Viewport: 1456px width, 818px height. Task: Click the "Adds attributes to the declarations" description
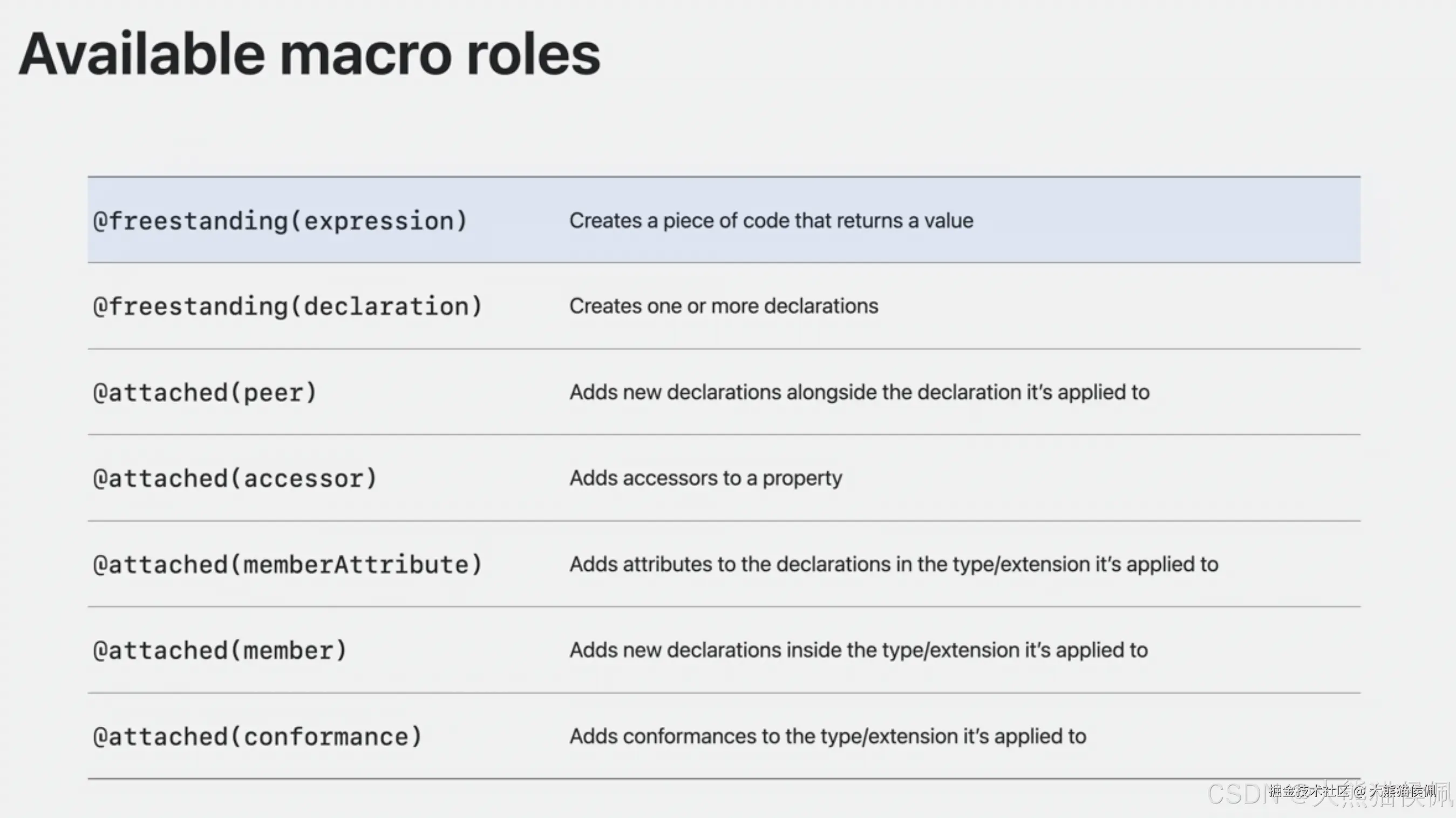(x=893, y=564)
